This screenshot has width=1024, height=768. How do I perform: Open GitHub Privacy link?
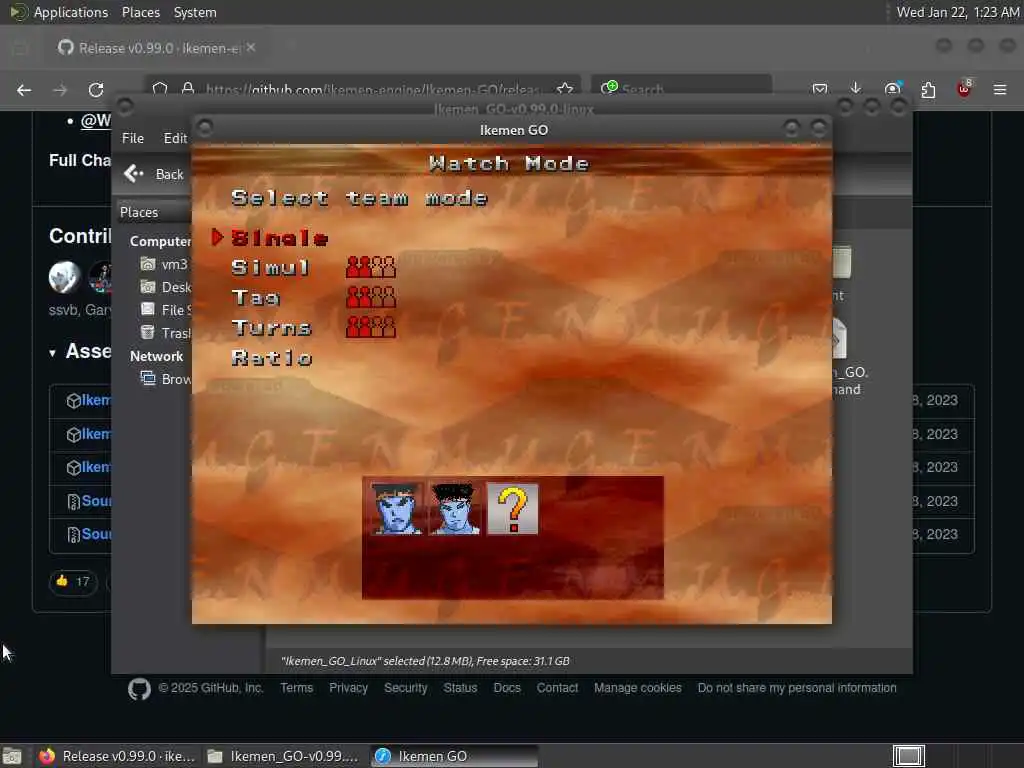click(x=348, y=688)
